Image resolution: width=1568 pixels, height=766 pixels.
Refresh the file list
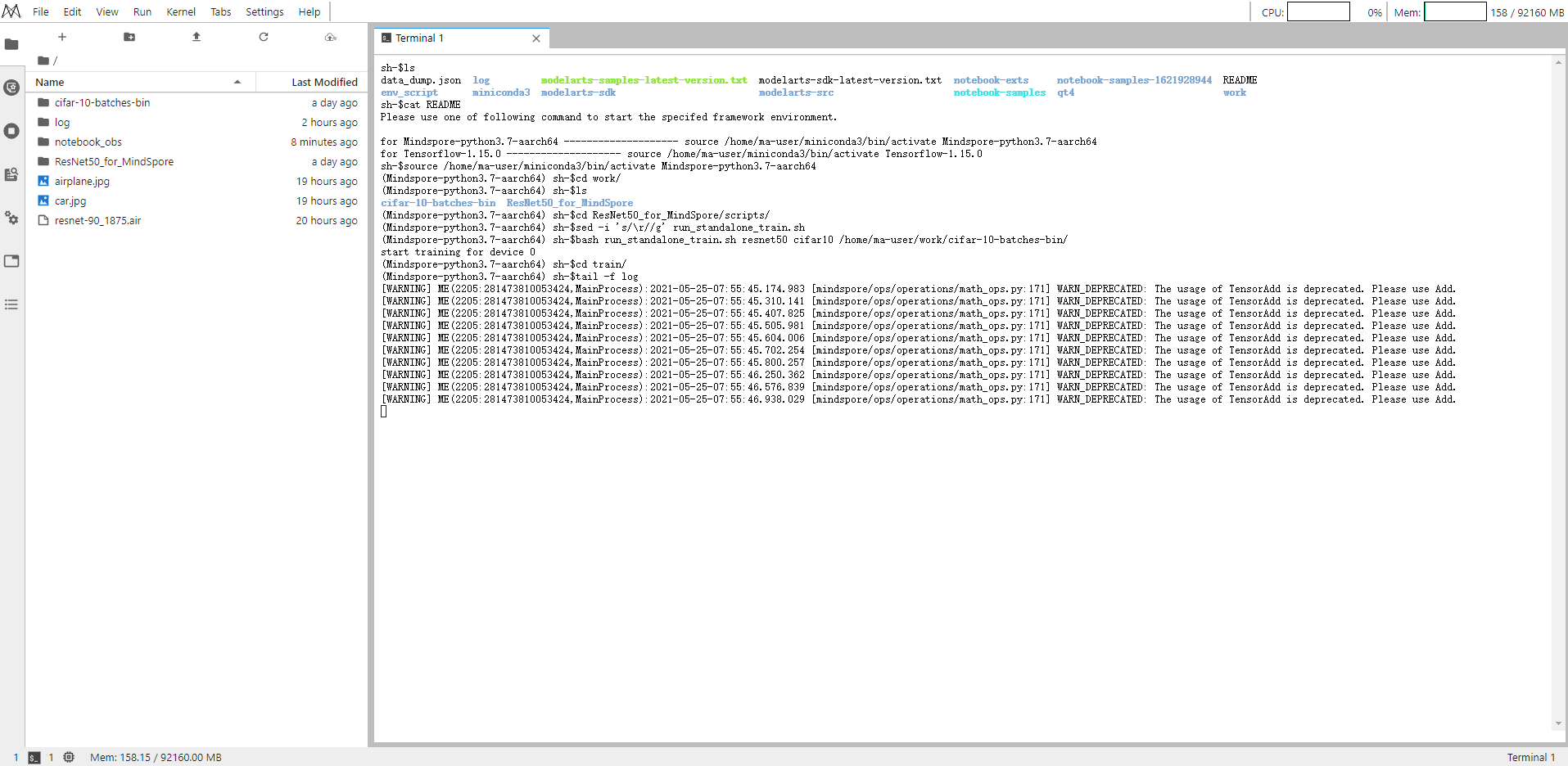(264, 37)
